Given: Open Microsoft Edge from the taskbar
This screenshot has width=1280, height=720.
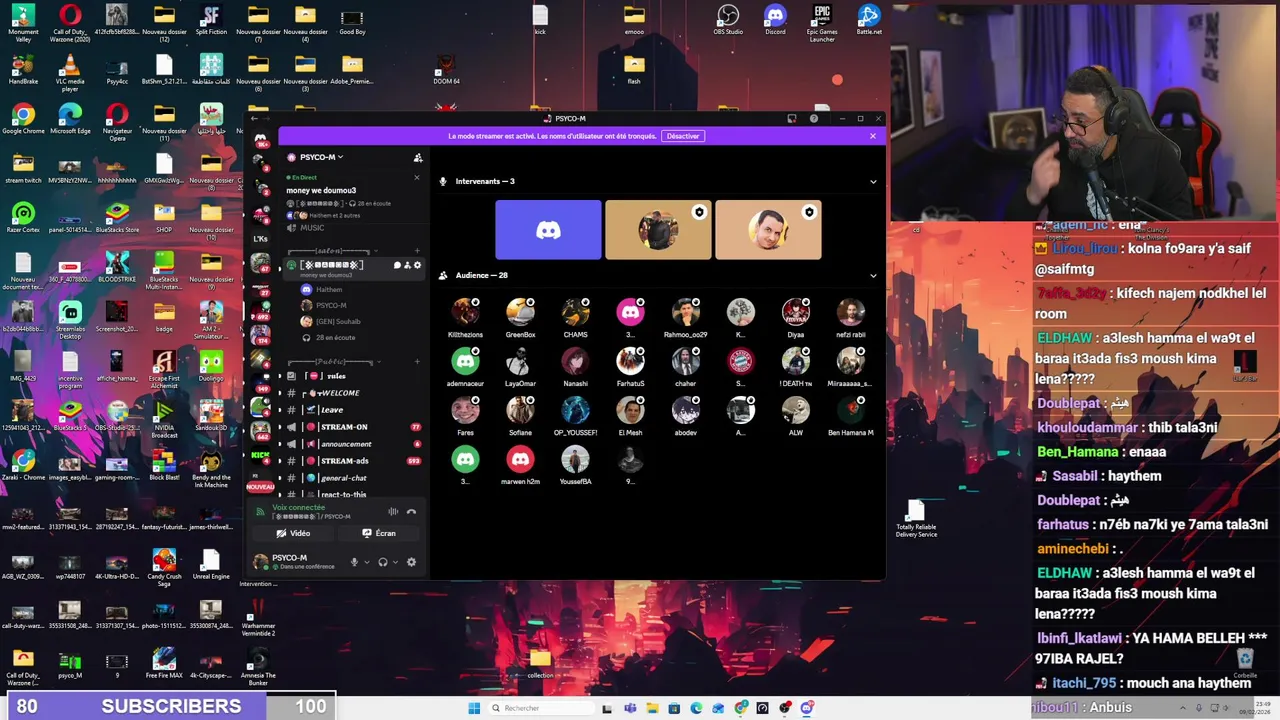Looking at the screenshot, I should pyautogui.click(x=696, y=708).
